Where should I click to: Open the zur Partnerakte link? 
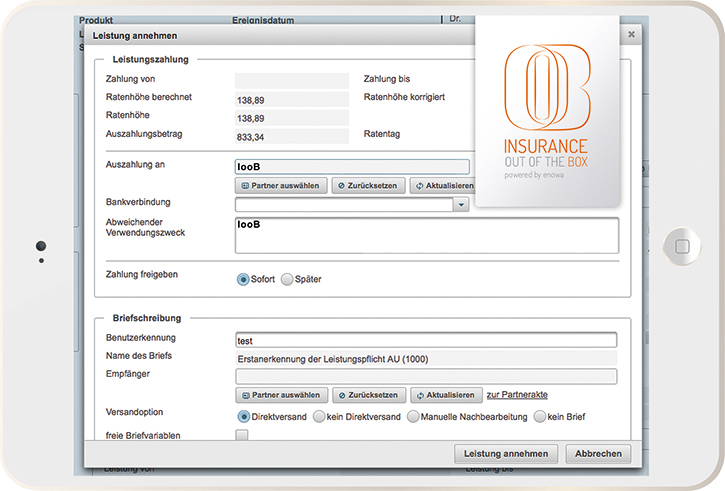pos(516,395)
